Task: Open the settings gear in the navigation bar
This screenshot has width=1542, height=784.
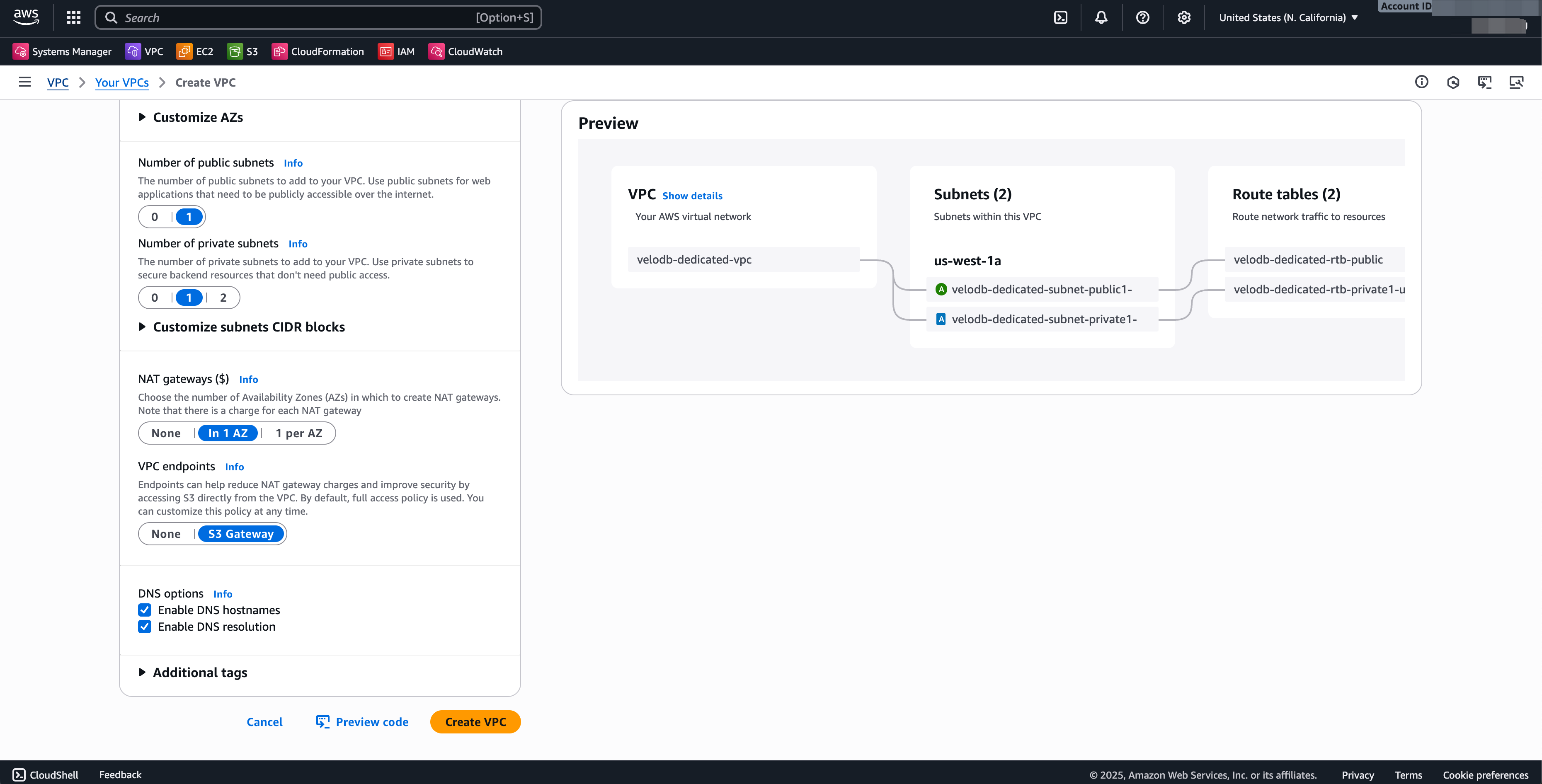Action: (x=1183, y=17)
